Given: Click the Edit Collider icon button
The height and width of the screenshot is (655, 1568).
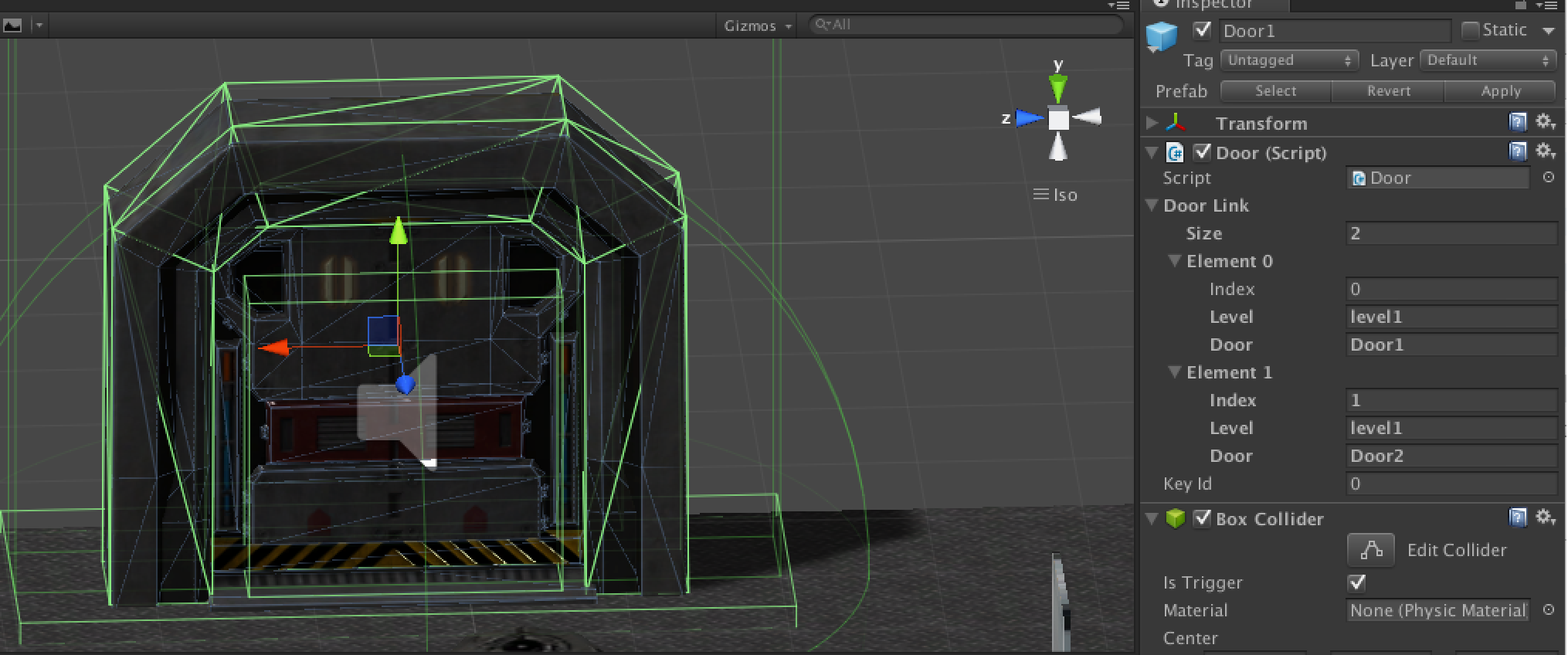Looking at the screenshot, I should click(1370, 550).
